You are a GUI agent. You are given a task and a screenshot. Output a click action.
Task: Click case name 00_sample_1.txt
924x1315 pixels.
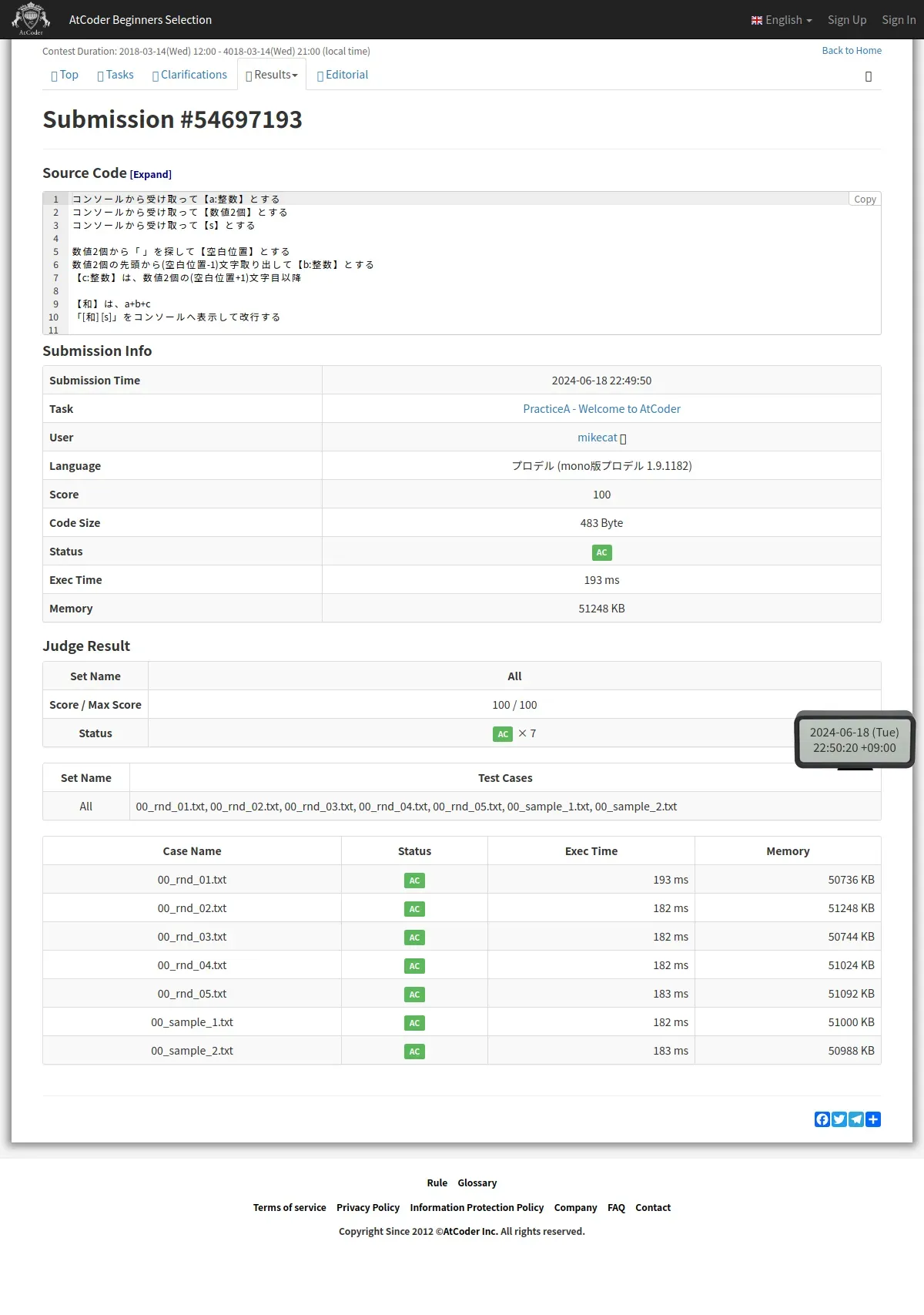point(192,1022)
